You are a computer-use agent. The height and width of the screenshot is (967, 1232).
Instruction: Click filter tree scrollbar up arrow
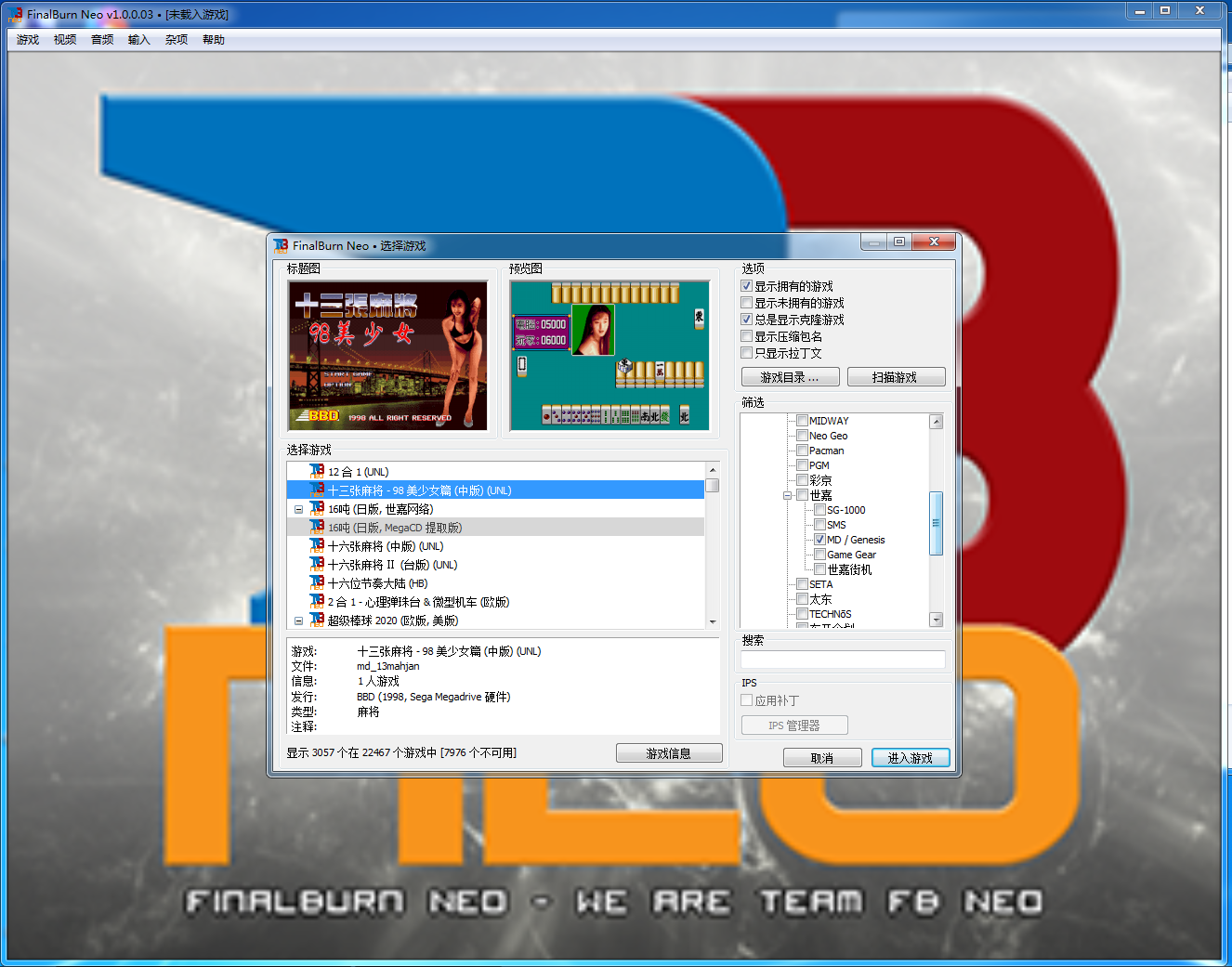click(936, 422)
